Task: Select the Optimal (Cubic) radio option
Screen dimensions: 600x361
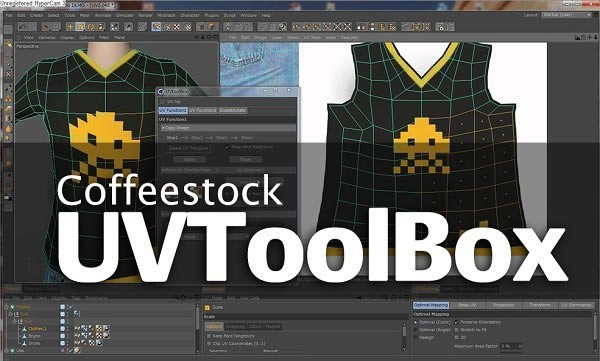Action: [416, 322]
